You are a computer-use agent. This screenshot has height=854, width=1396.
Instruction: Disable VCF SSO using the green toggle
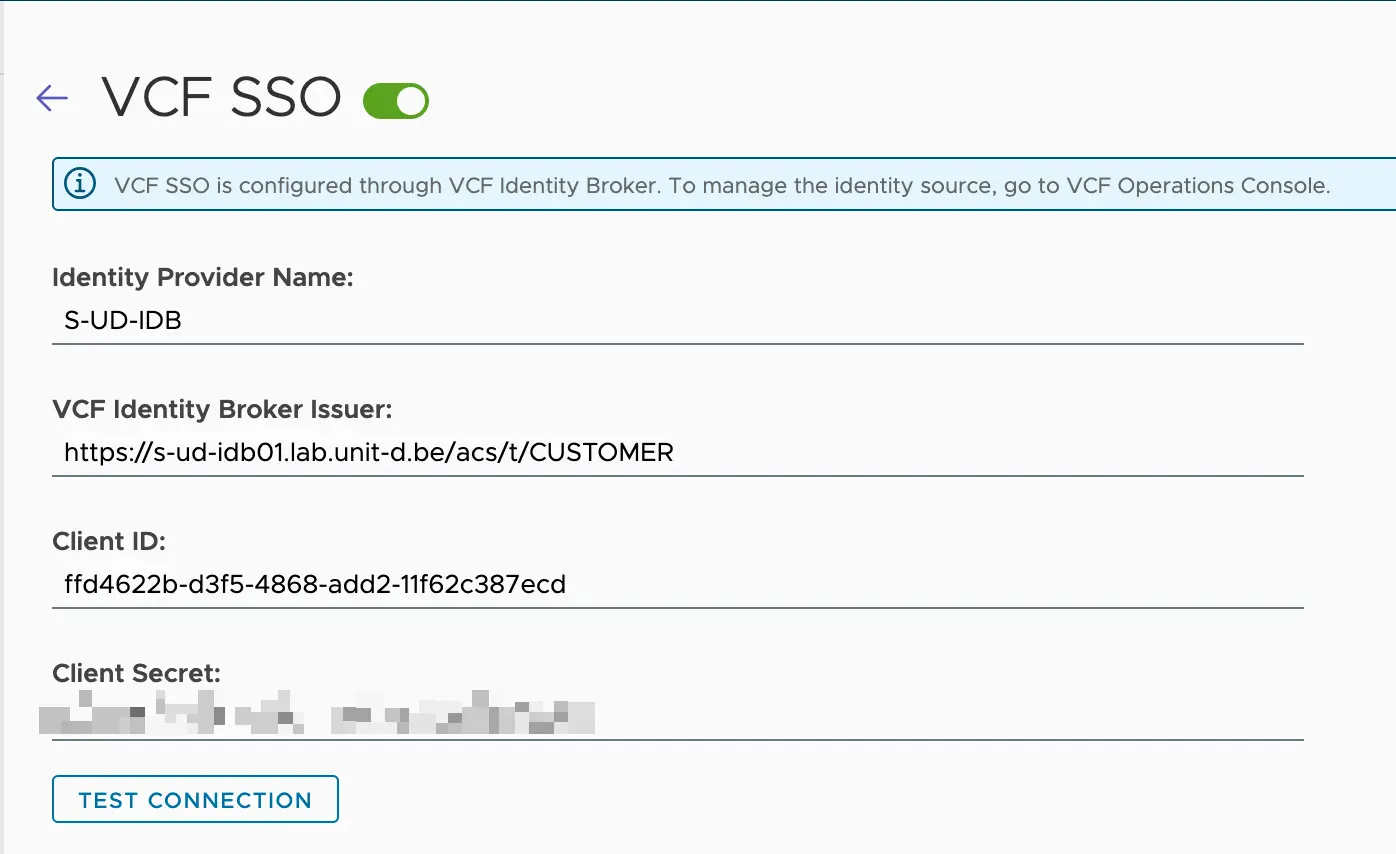tap(396, 99)
